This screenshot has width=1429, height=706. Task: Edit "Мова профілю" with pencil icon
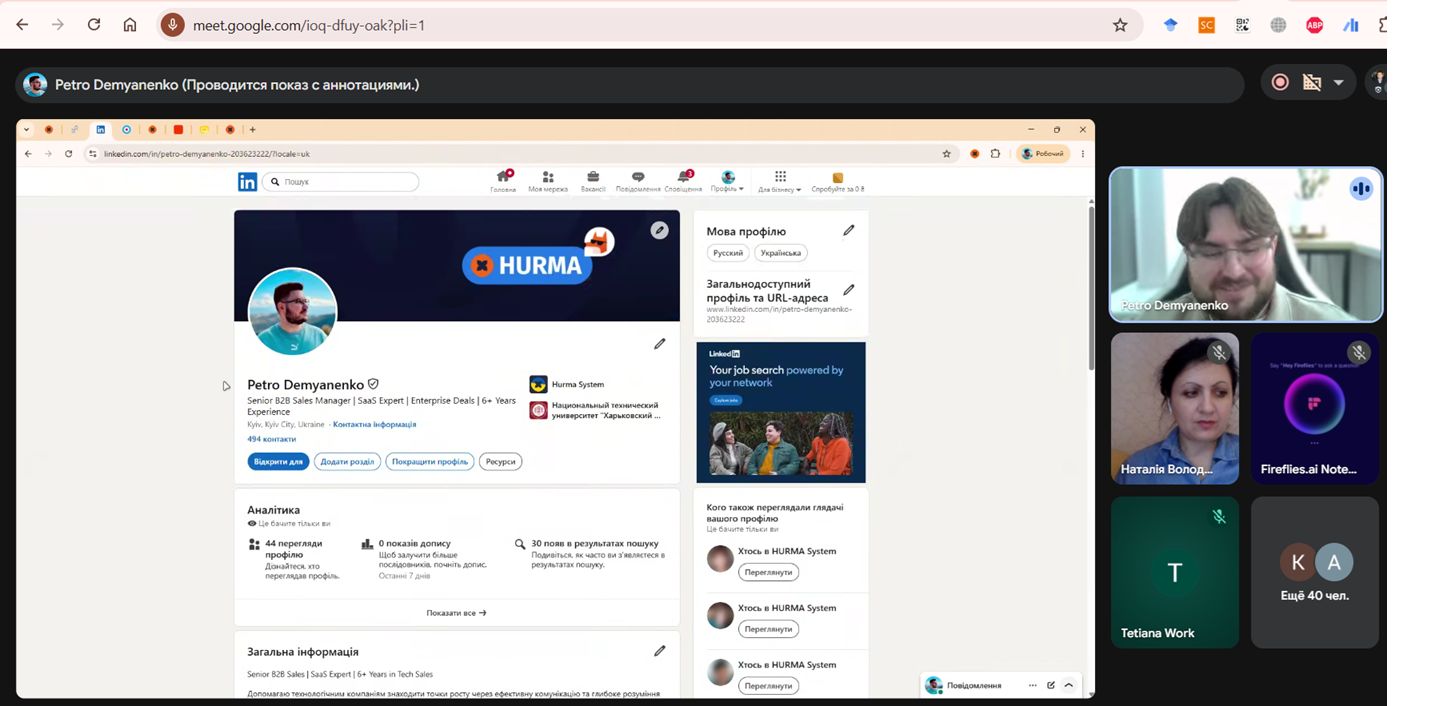click(x=849, y=230)
